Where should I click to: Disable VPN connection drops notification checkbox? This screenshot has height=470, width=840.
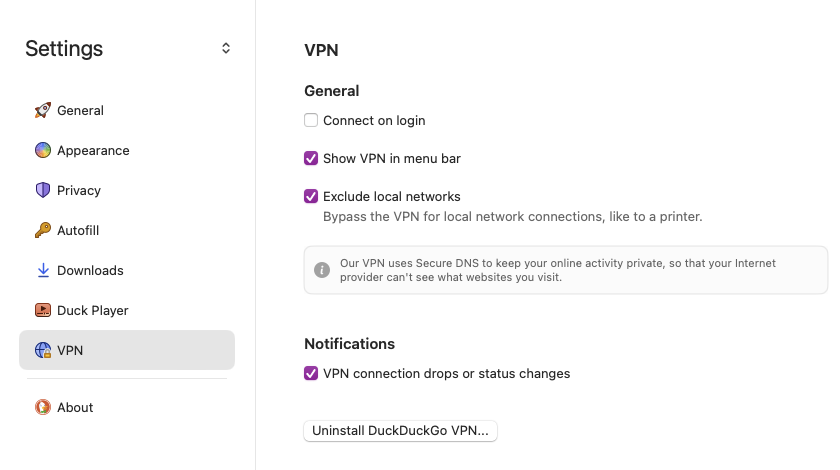[311, 373]
